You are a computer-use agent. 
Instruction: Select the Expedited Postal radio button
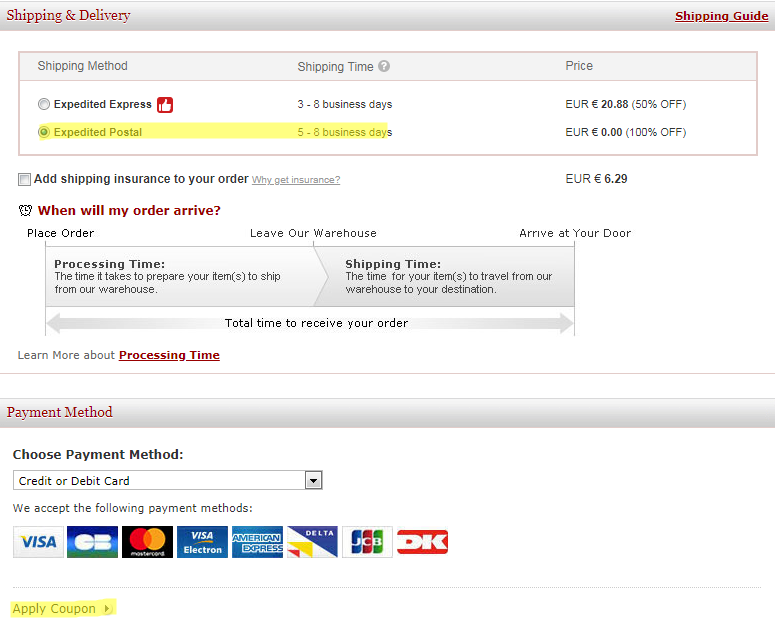[43, 132]
